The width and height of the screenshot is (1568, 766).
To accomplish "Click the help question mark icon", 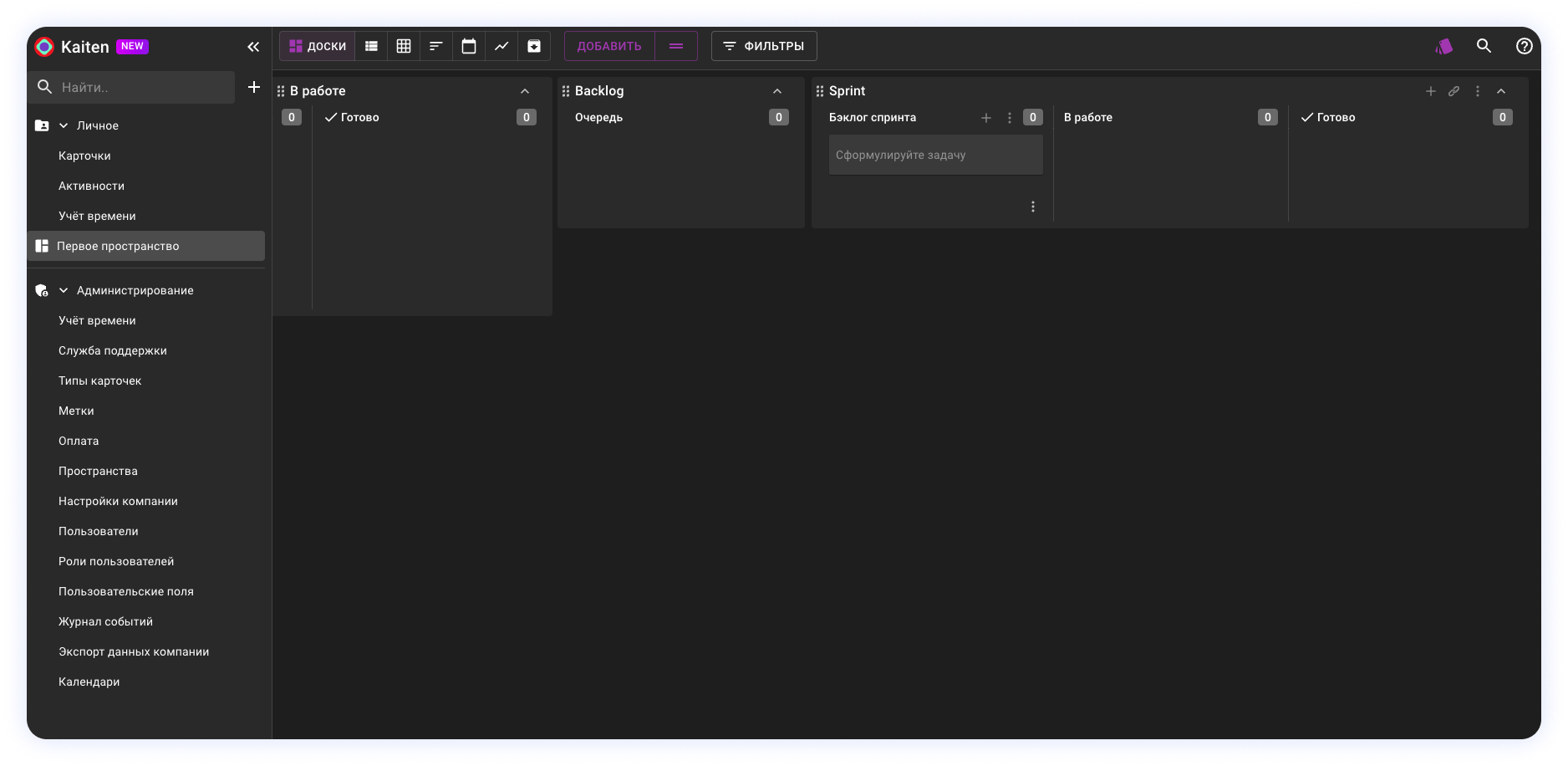I will coord(1524,46).
